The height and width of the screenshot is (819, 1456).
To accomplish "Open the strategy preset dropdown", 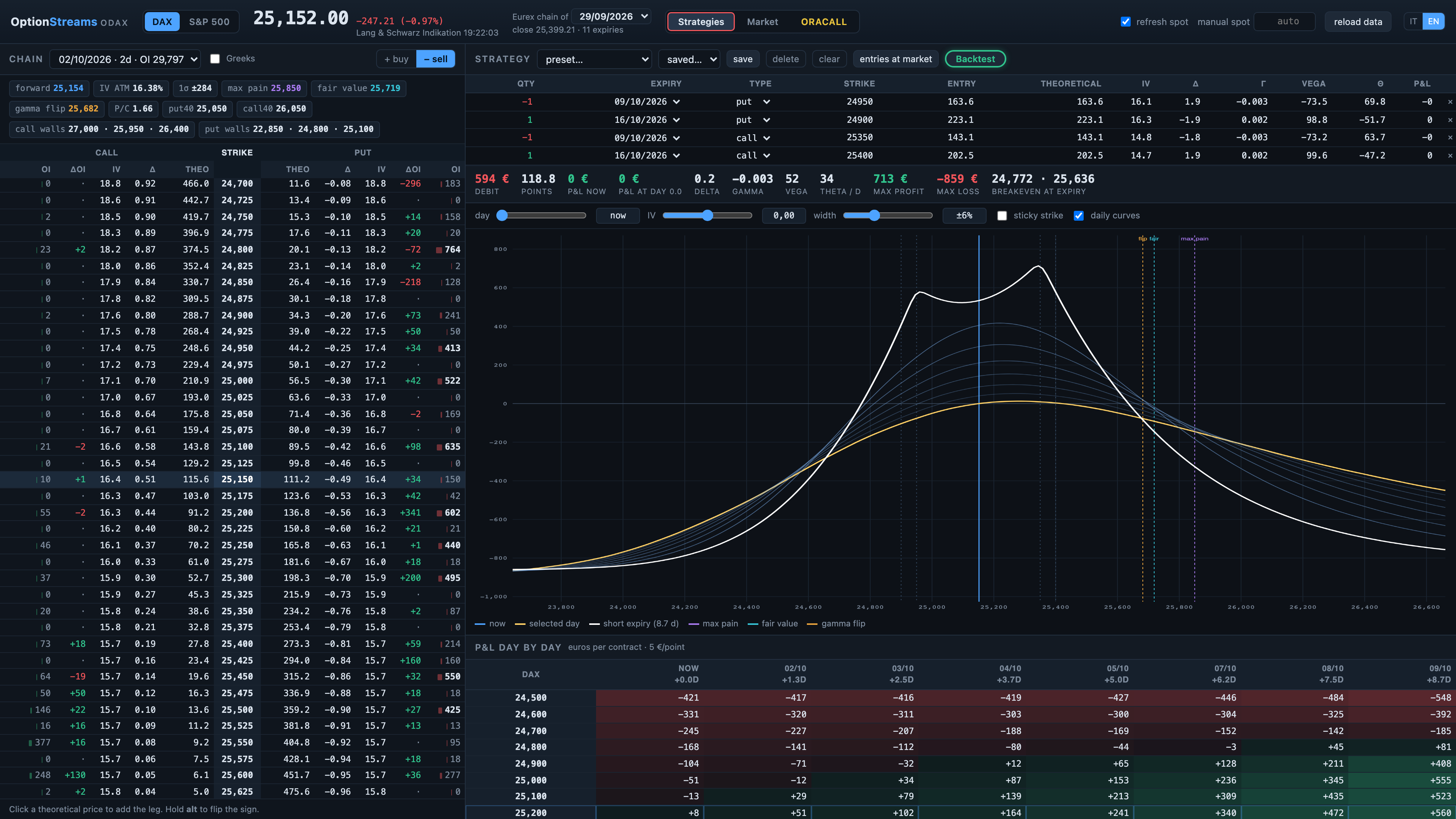I will [594, 59].
